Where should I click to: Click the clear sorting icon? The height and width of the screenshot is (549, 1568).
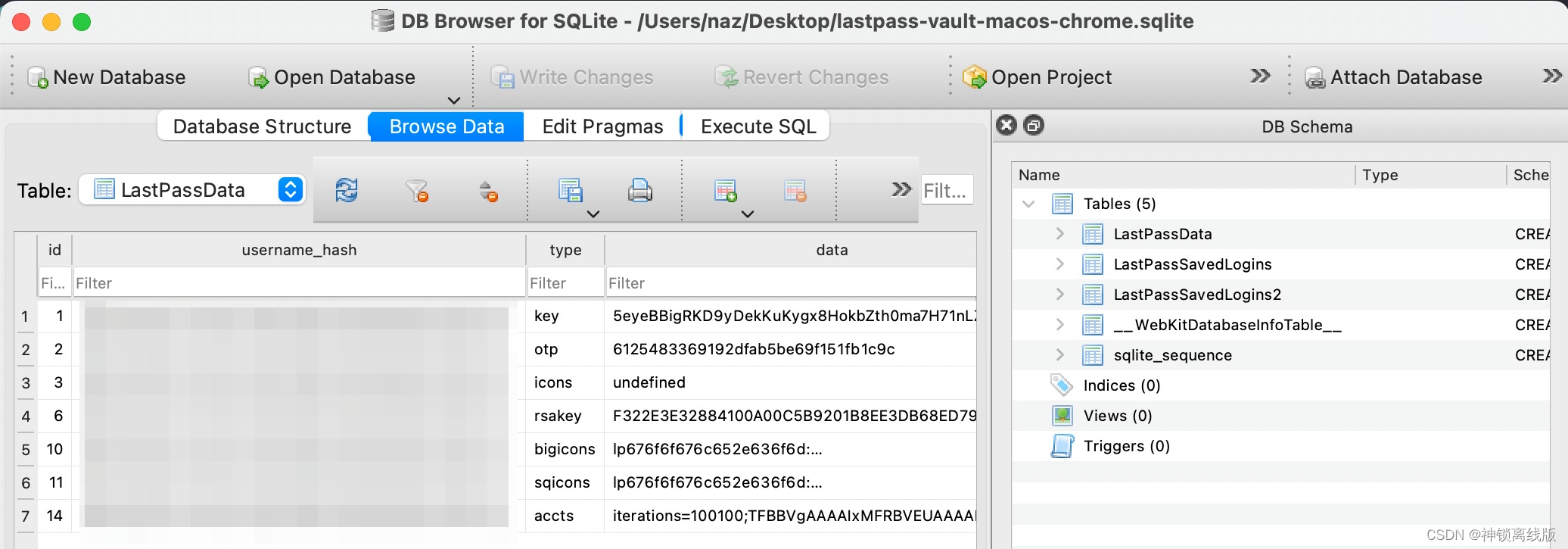click(488, 190)
